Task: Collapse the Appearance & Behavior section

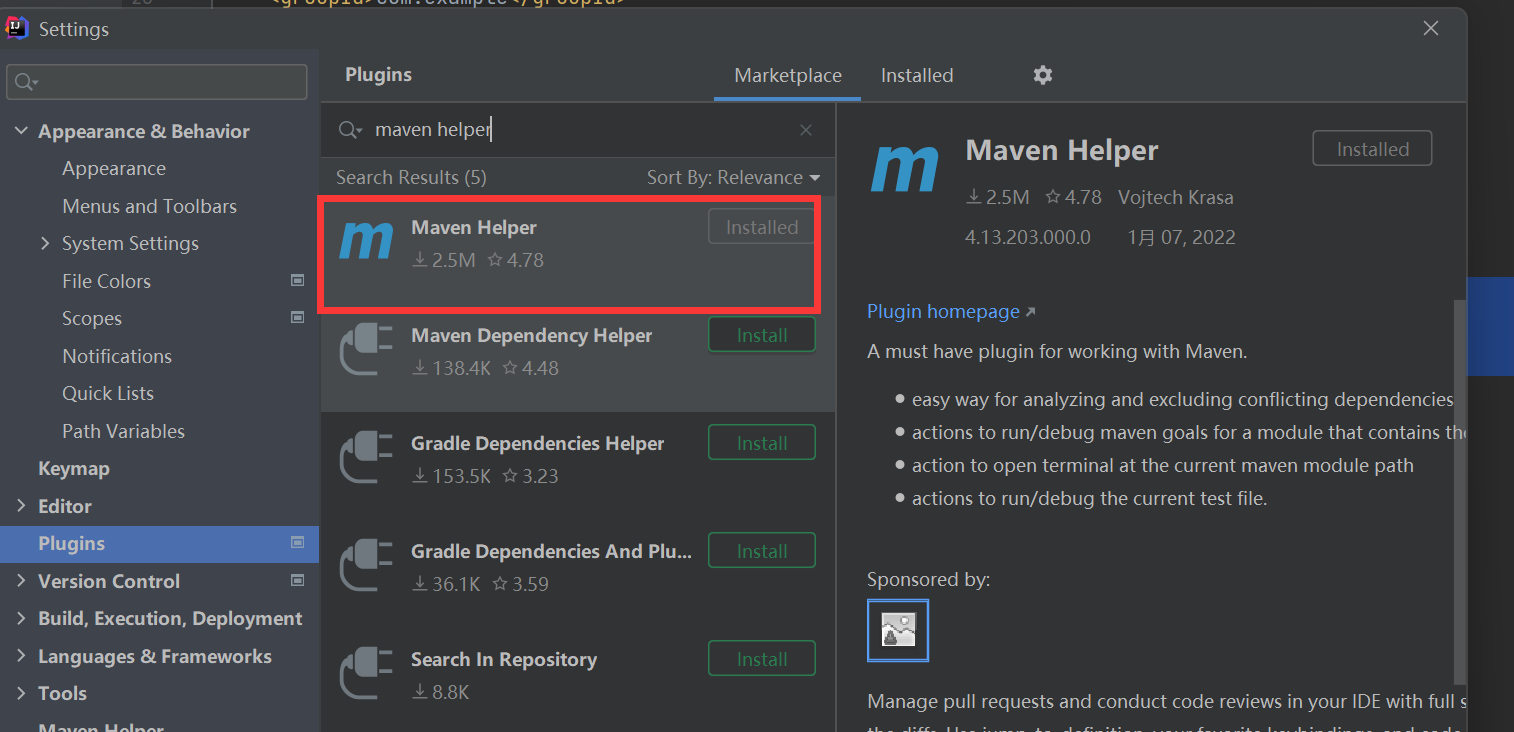Action: 21,131
